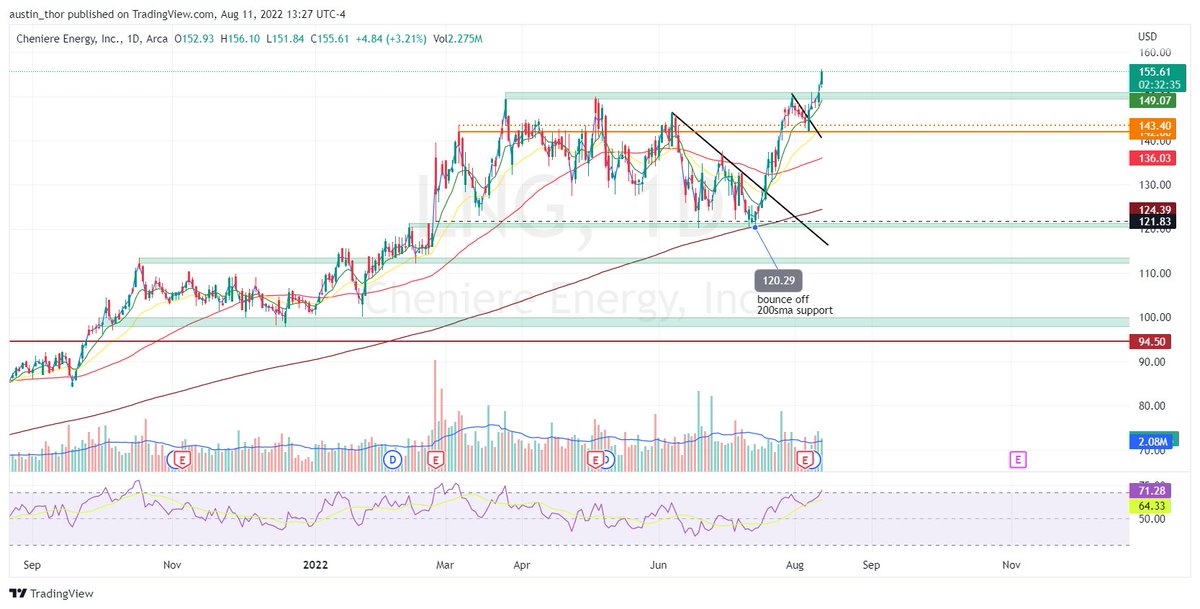Click the Mar label on time axis
Viewport: 1200px width, 609px height.
click(446, 564)
